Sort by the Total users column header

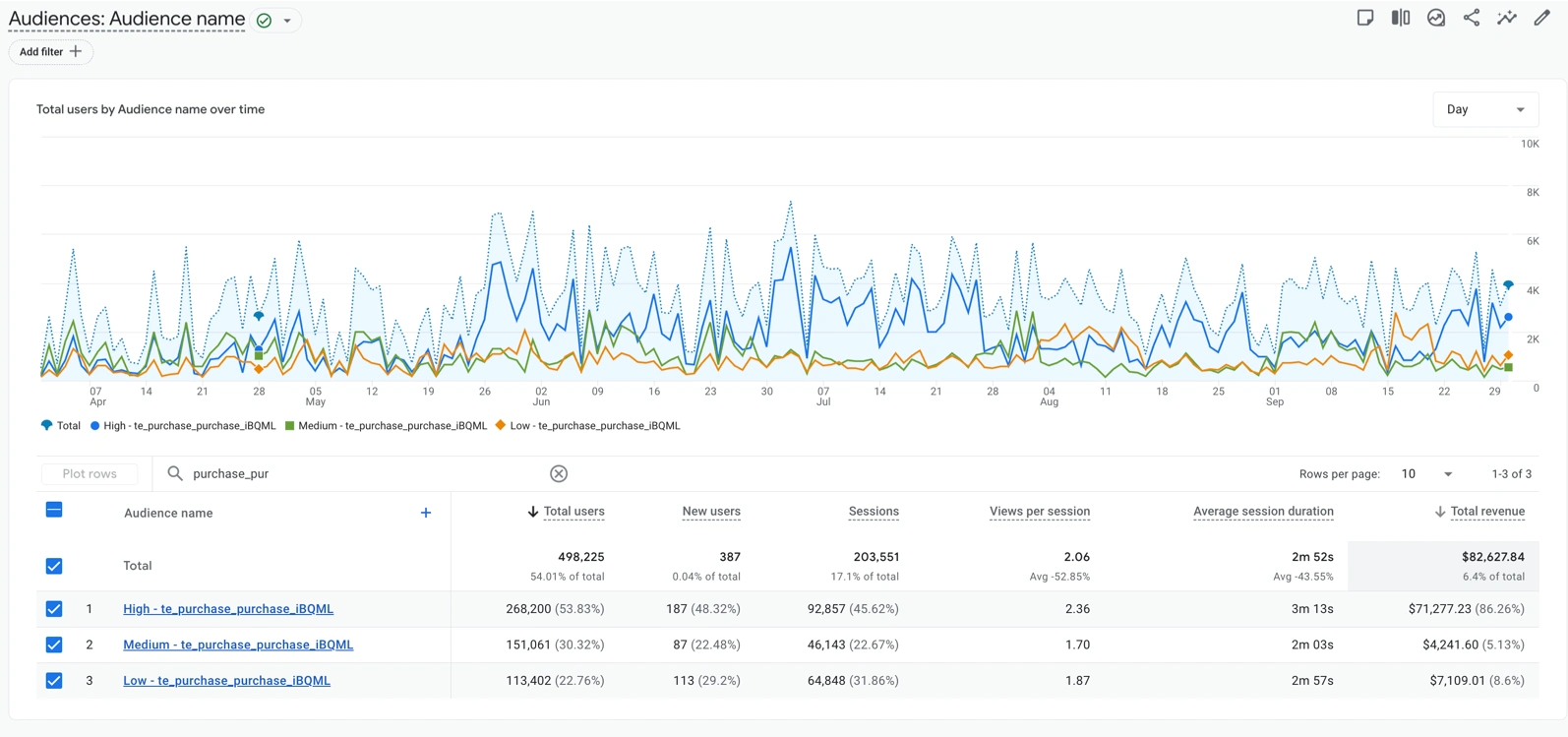coord(573,512)
